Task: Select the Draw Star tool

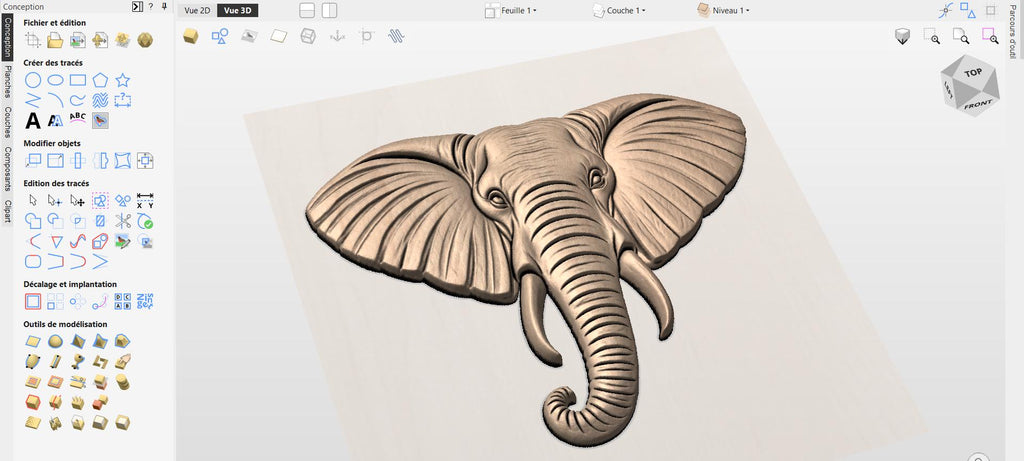Action: tap(122, 80)
